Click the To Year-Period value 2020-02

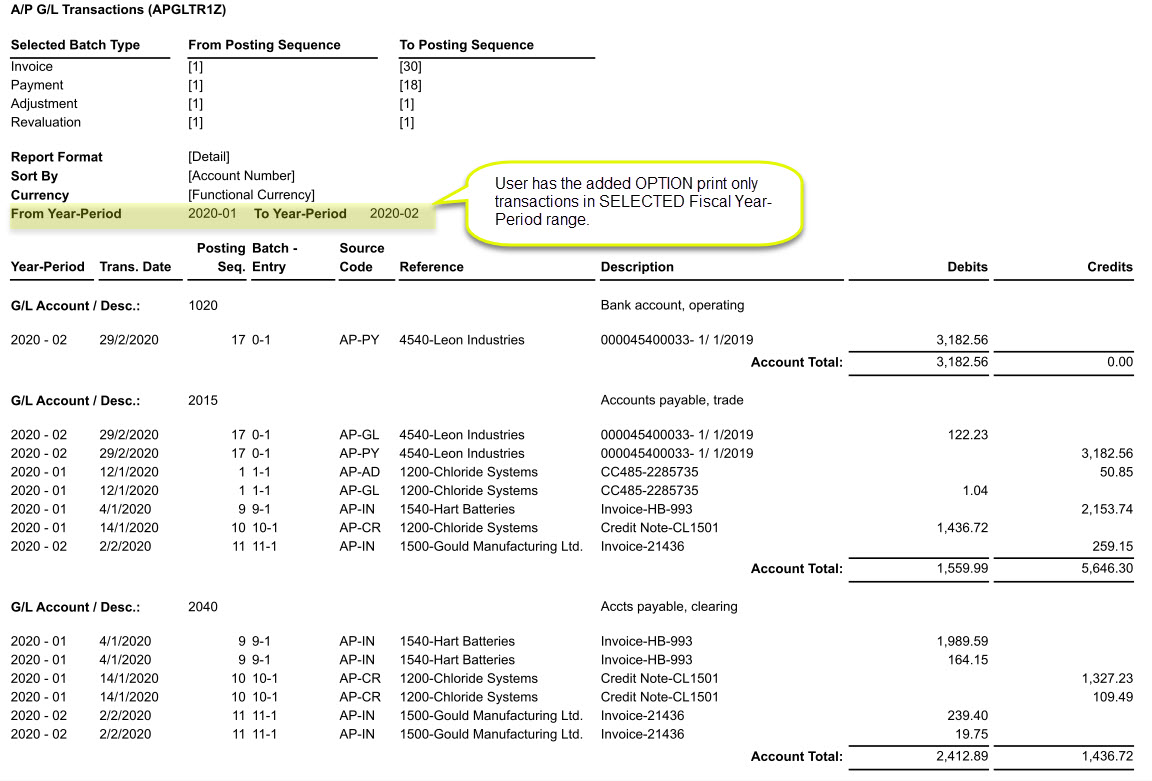(x=394, y=214)
